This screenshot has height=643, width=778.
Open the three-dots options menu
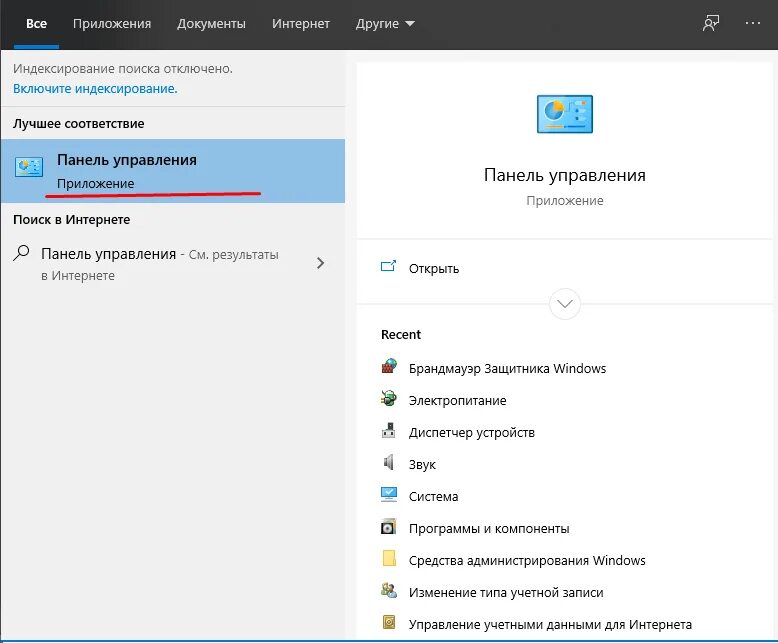(752, 23)
